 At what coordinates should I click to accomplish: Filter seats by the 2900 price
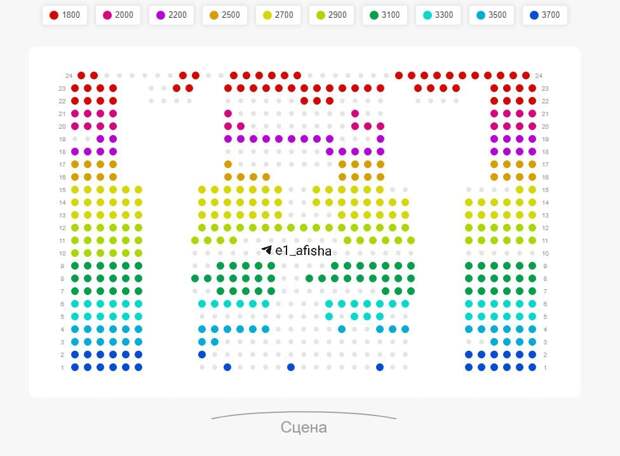[x=335, y=16]
